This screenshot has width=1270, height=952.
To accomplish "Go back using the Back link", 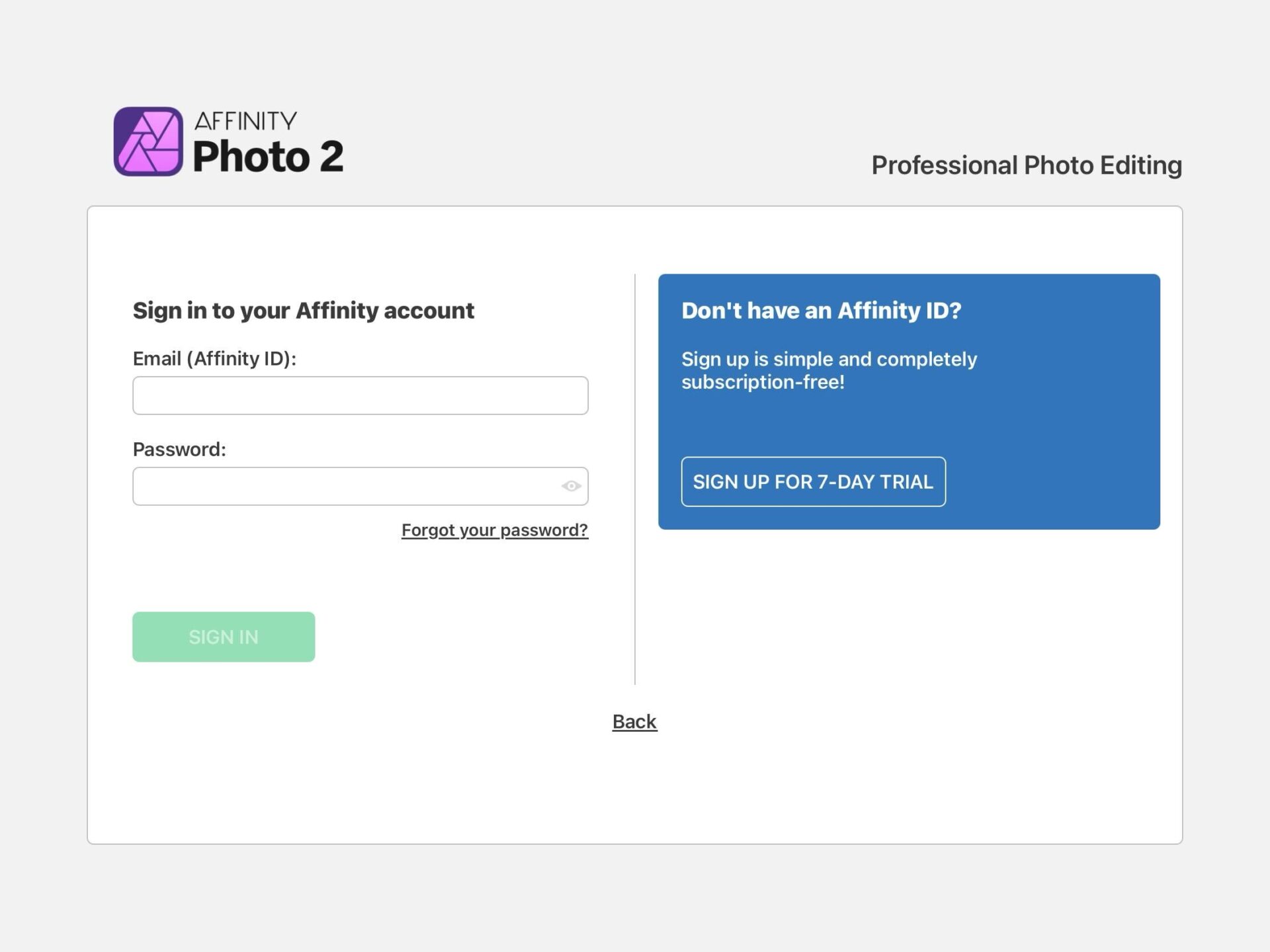I will point(634,721).
